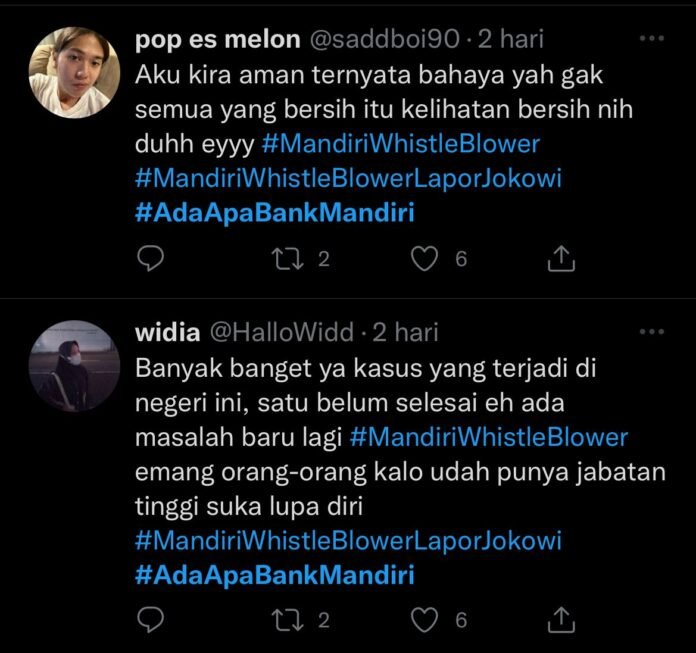
Task: Open #MandiriWhistleBlower hashtag in first tweet
Action: click(x=401, y=144)
